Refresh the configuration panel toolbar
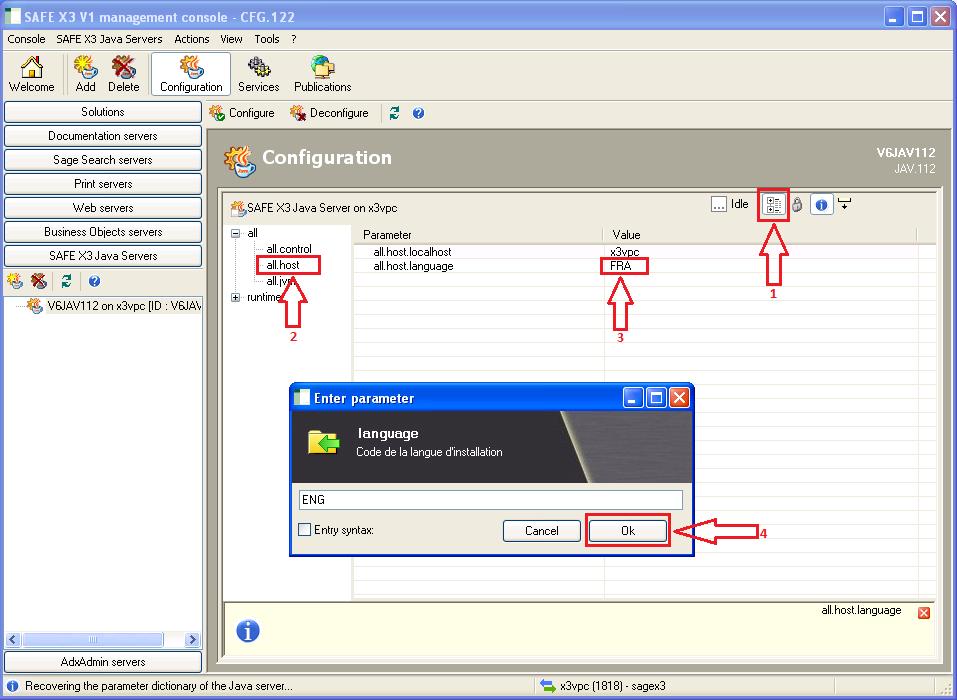The height and width of the screenshot is (700, 957). pyautogui.click(x=394, y=113)
